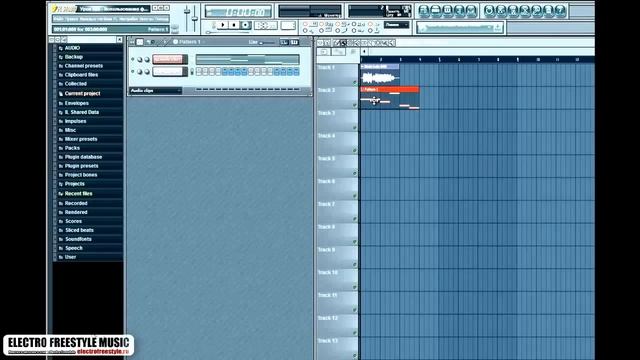Toggle the channel select LED of second channel
This screenshot has width=640, height=360.
pos(192,72)
